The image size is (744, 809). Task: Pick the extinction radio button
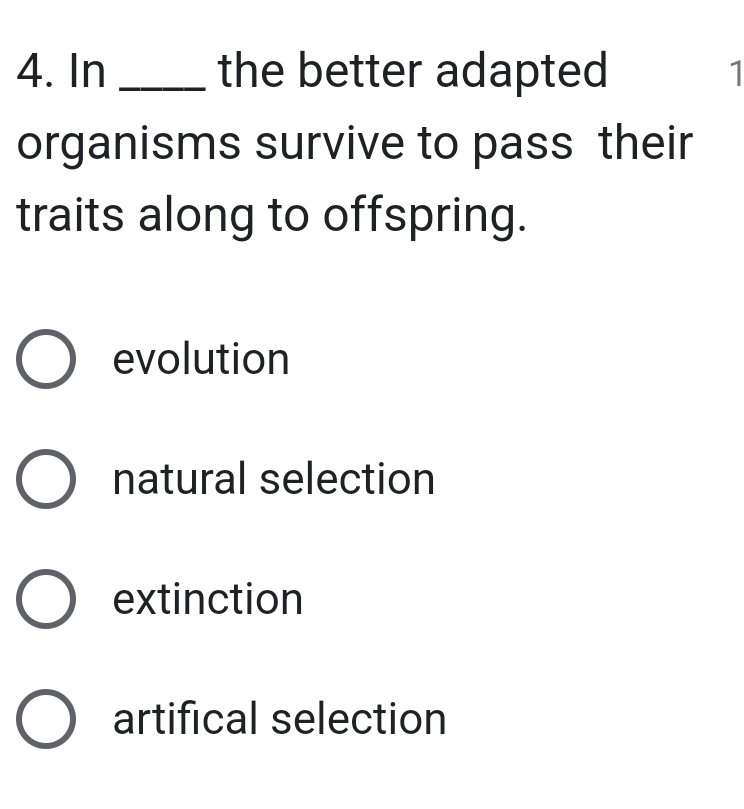(45, 600)
